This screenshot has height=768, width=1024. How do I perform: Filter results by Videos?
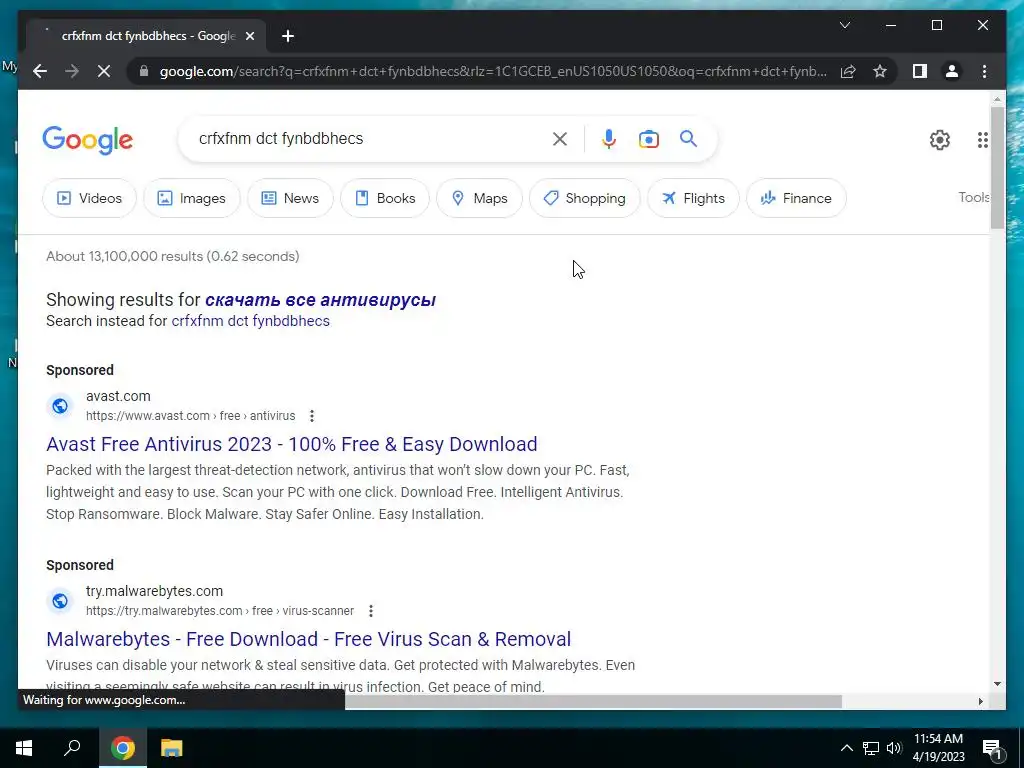click(x=89, y=198)
